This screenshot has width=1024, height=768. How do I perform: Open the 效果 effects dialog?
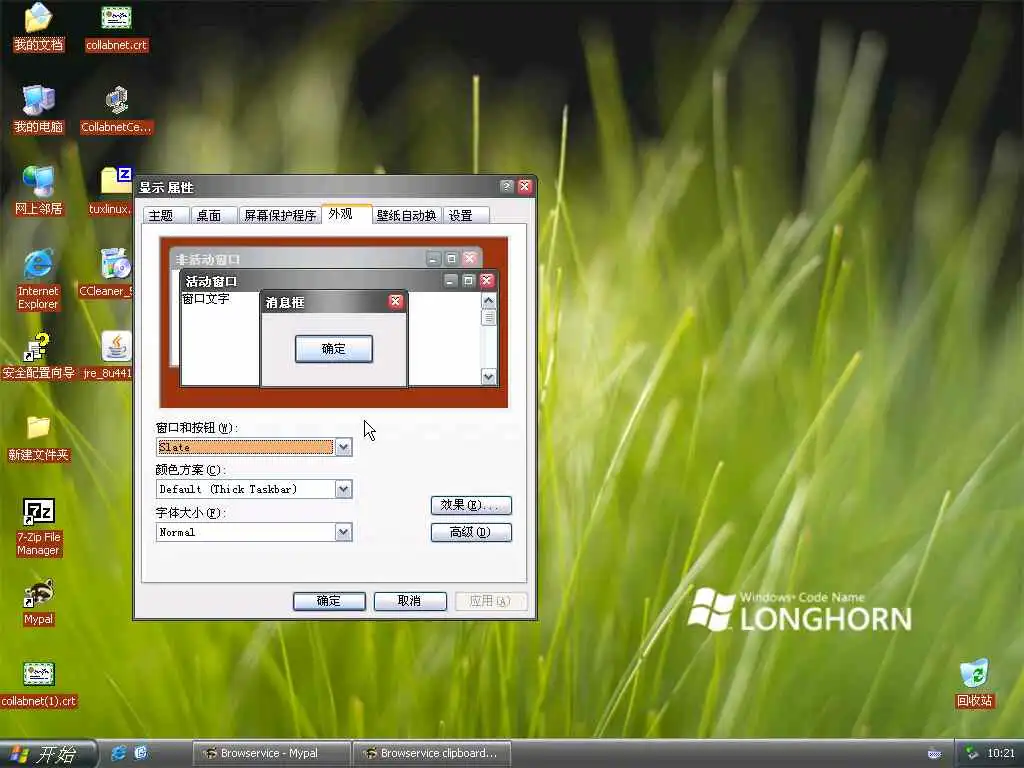pyautogui.click(x=471, y=505)
